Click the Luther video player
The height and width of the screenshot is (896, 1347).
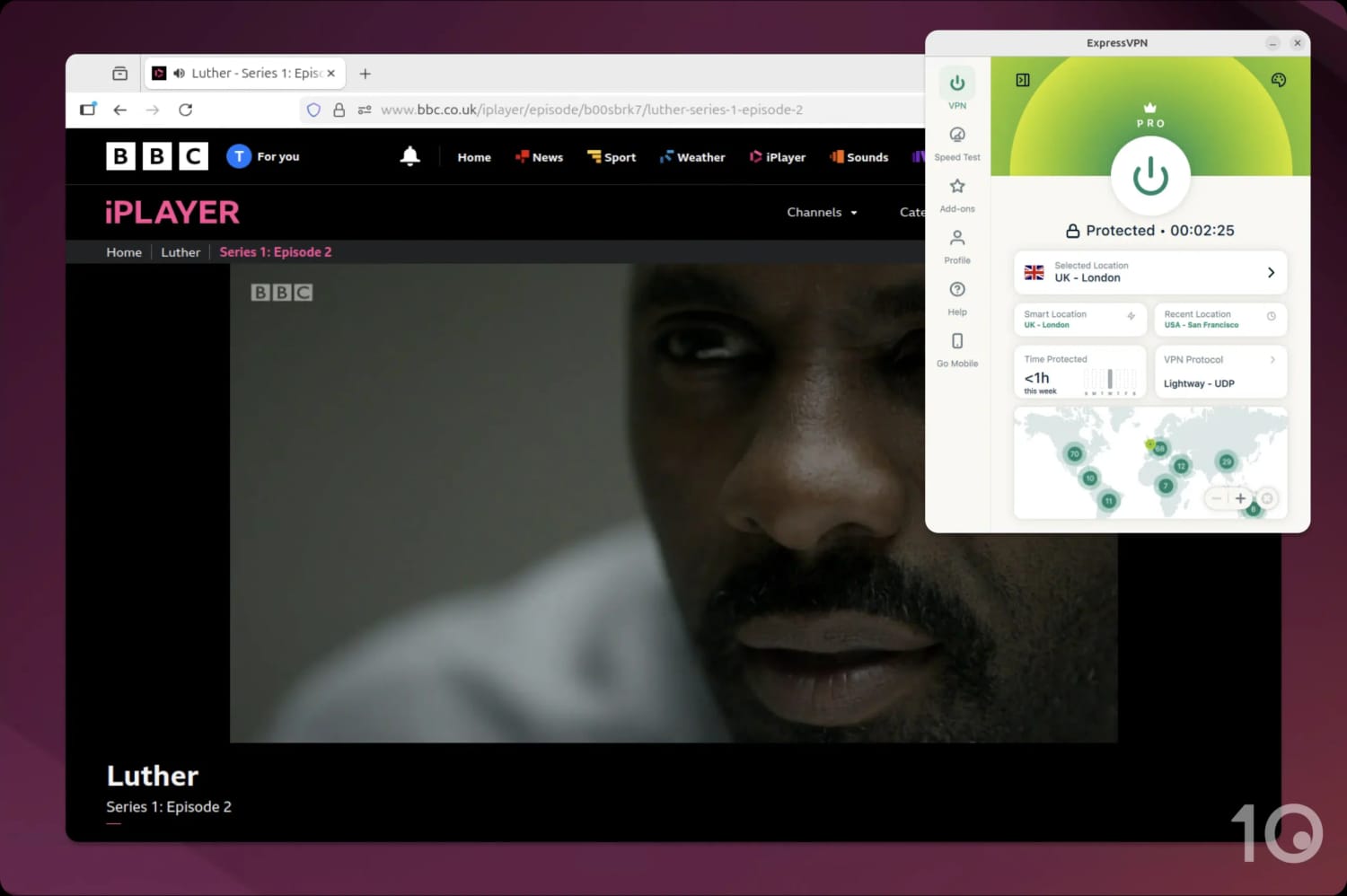(673, 503)
